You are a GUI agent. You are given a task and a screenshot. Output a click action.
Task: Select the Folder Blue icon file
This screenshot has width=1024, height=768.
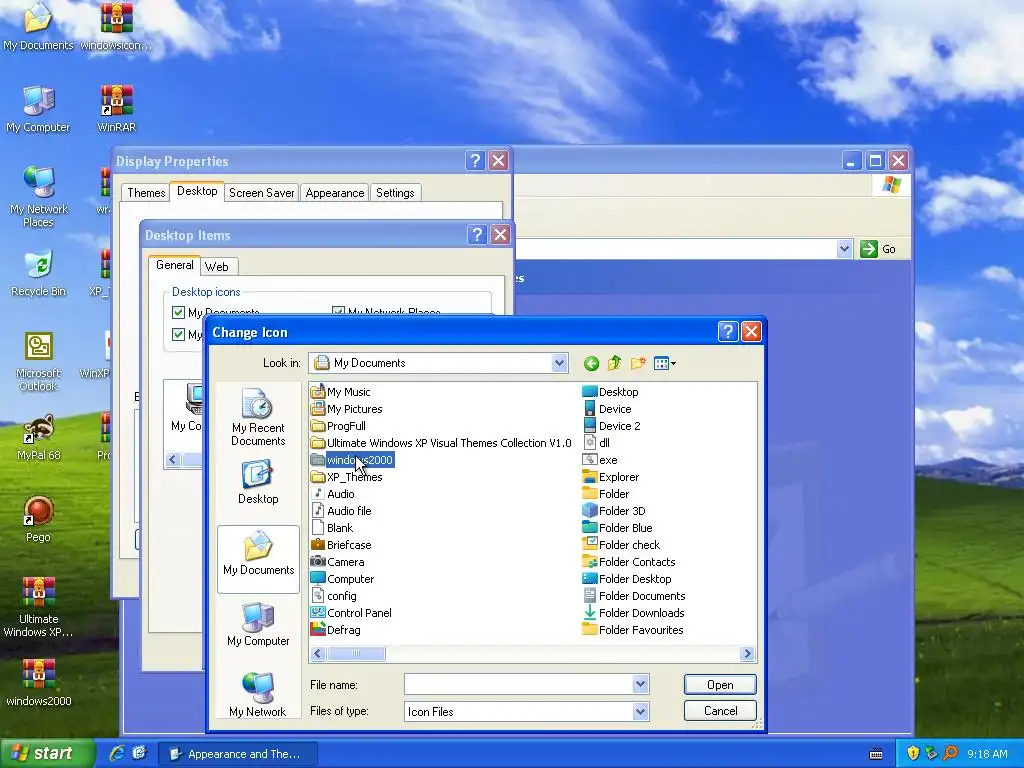pos(617,528)
